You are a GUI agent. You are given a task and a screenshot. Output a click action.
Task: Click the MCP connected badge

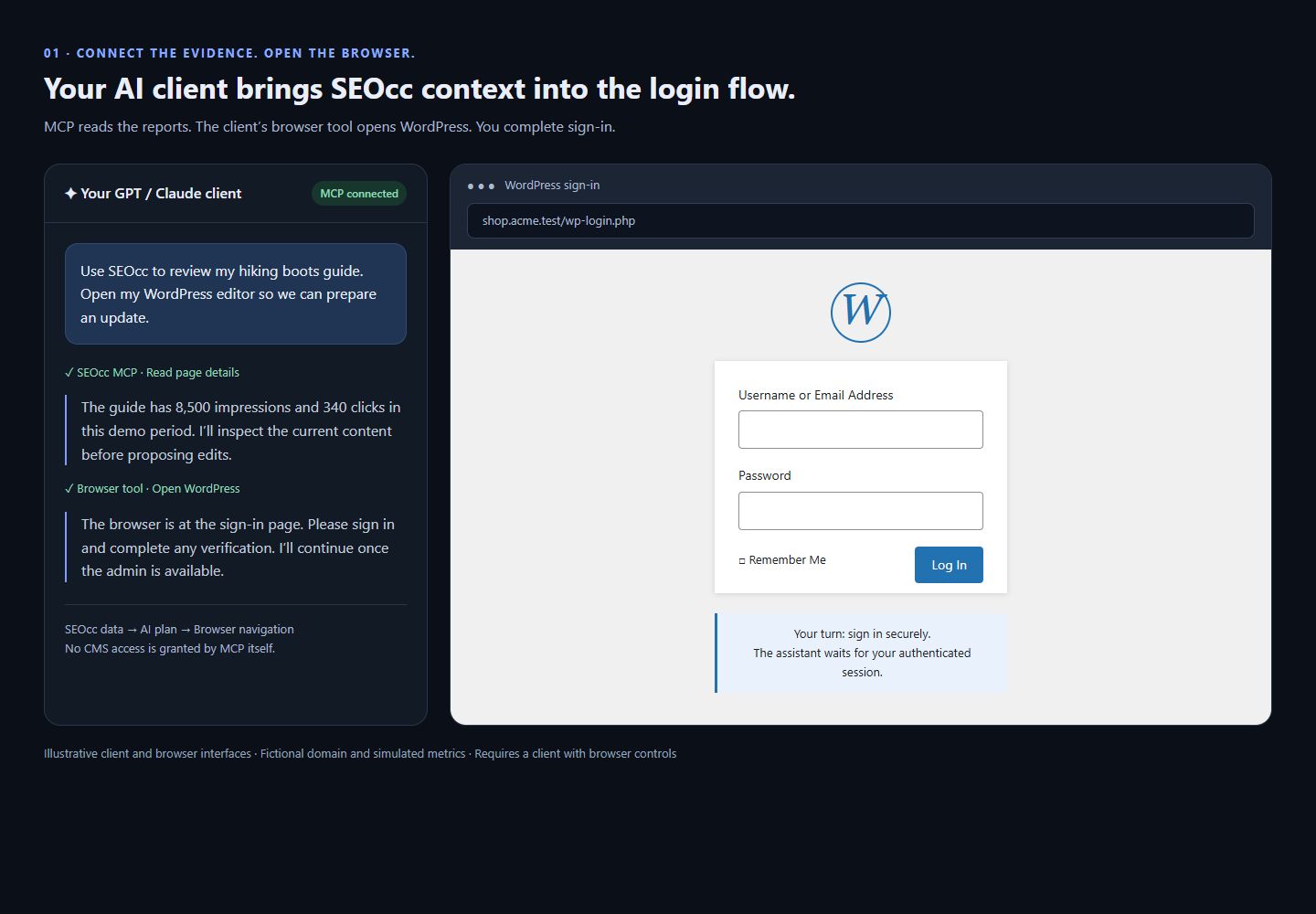pyautogui.click(x=359, y=194)
